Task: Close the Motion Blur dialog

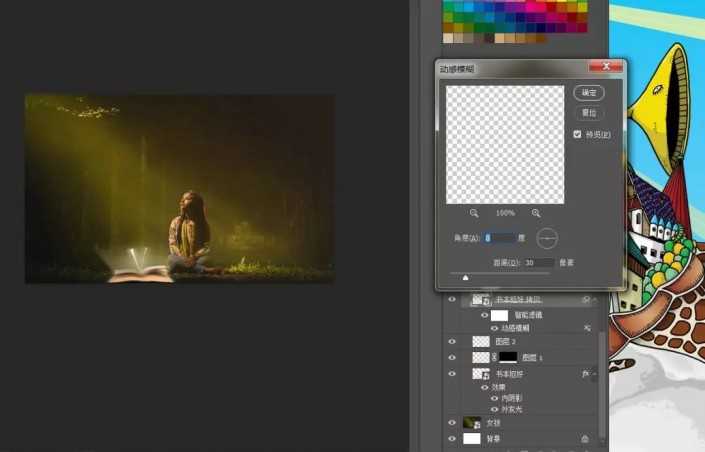Action: [x=605, y=68]
